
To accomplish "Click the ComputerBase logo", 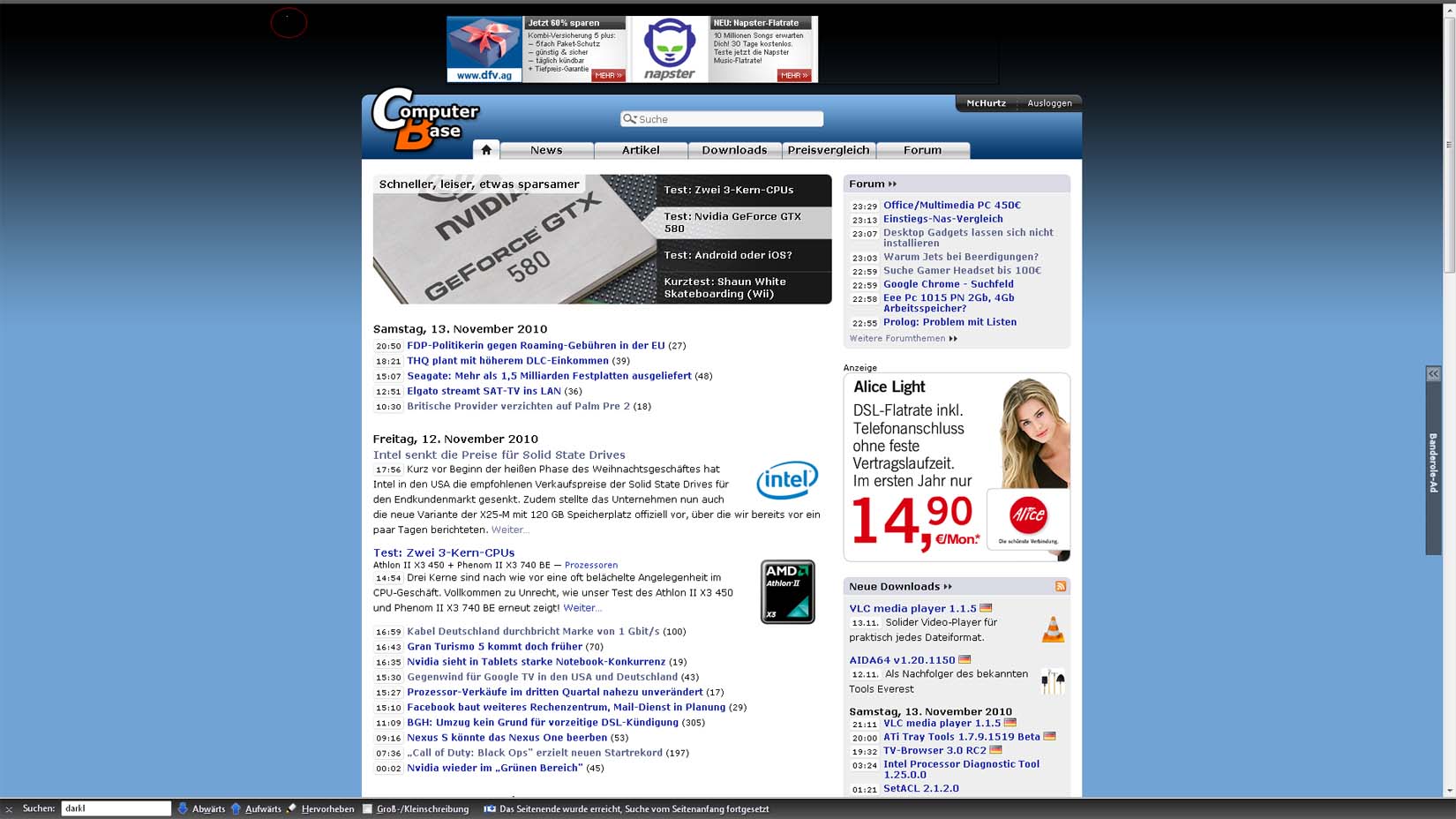I will [425, 120].
